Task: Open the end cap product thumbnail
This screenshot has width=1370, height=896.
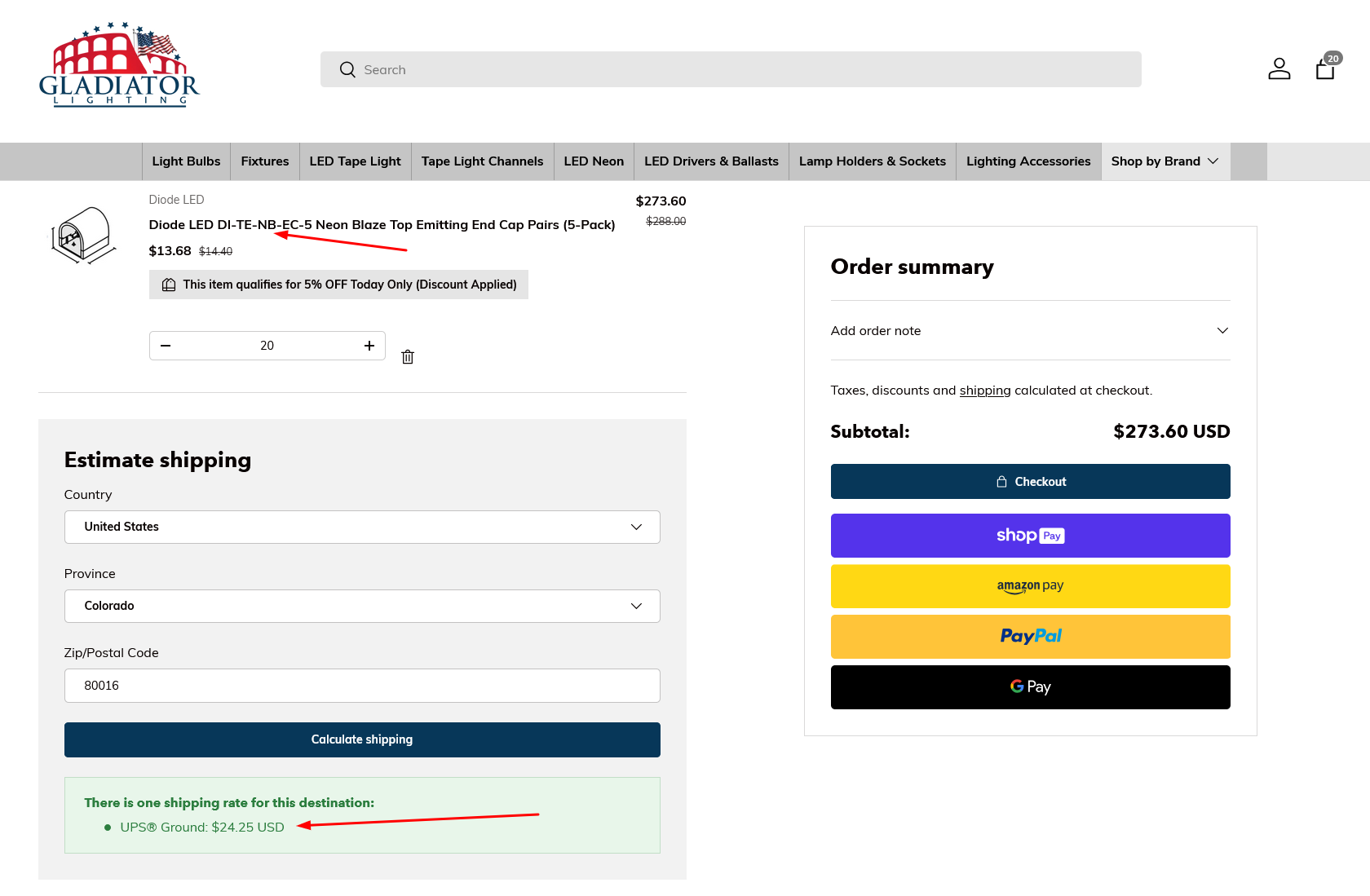Action: click(84, 235)
